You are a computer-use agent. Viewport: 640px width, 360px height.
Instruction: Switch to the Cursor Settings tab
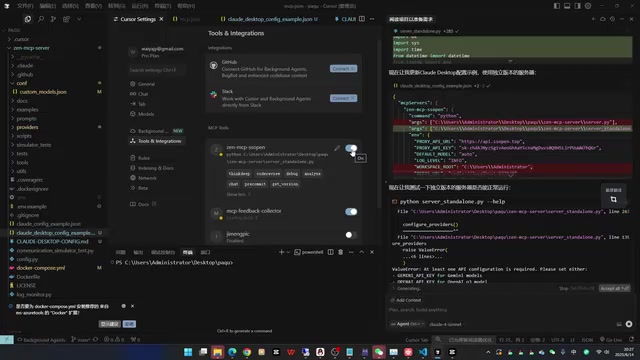[138, 19]
